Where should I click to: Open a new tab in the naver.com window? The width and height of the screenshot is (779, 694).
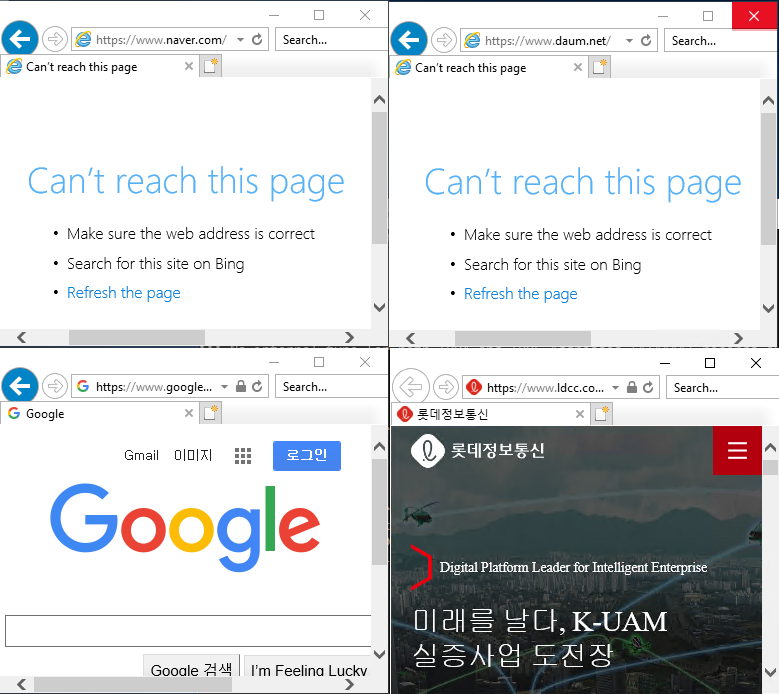coord(211,66)
